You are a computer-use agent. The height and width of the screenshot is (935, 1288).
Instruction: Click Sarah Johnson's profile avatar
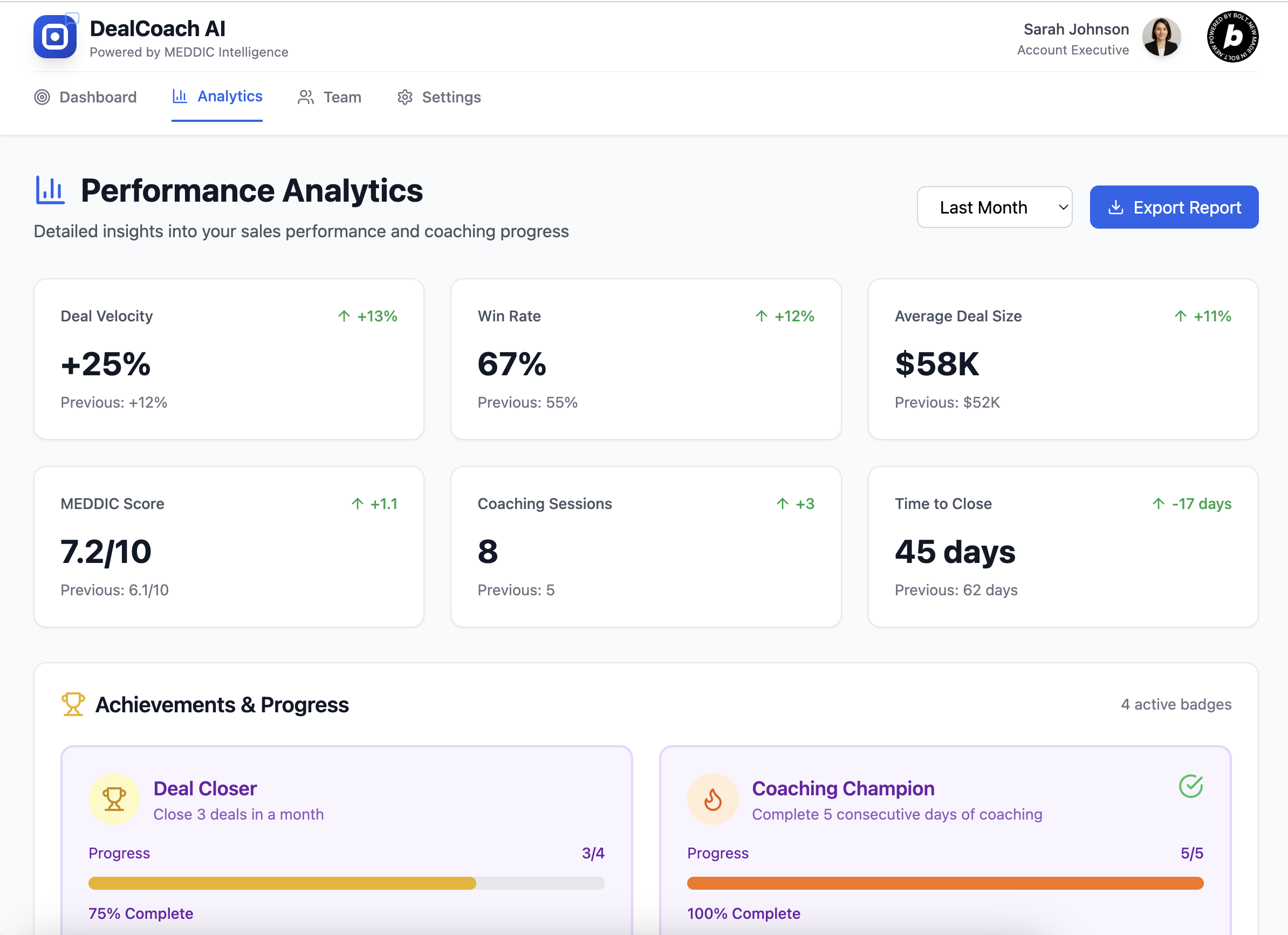[1161, 37]
